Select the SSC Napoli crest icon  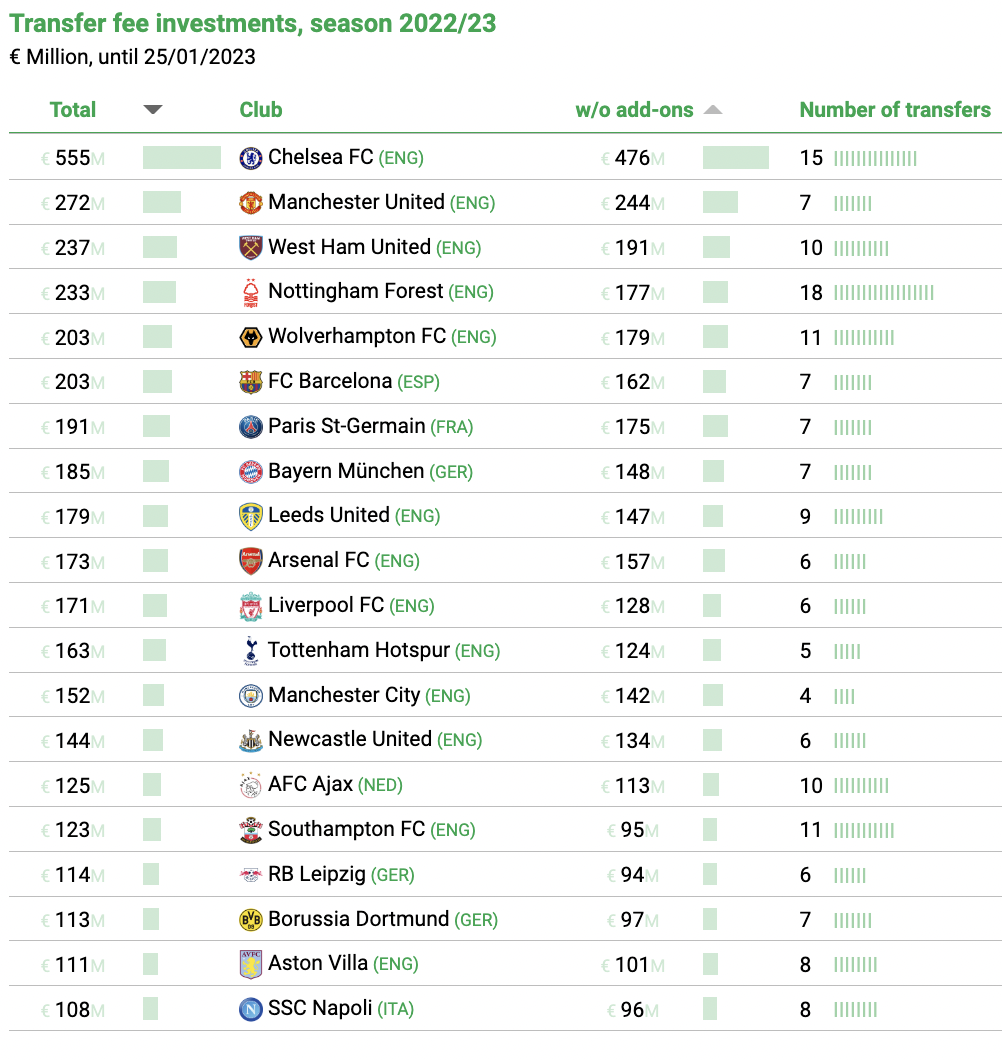coord(251,1009)
